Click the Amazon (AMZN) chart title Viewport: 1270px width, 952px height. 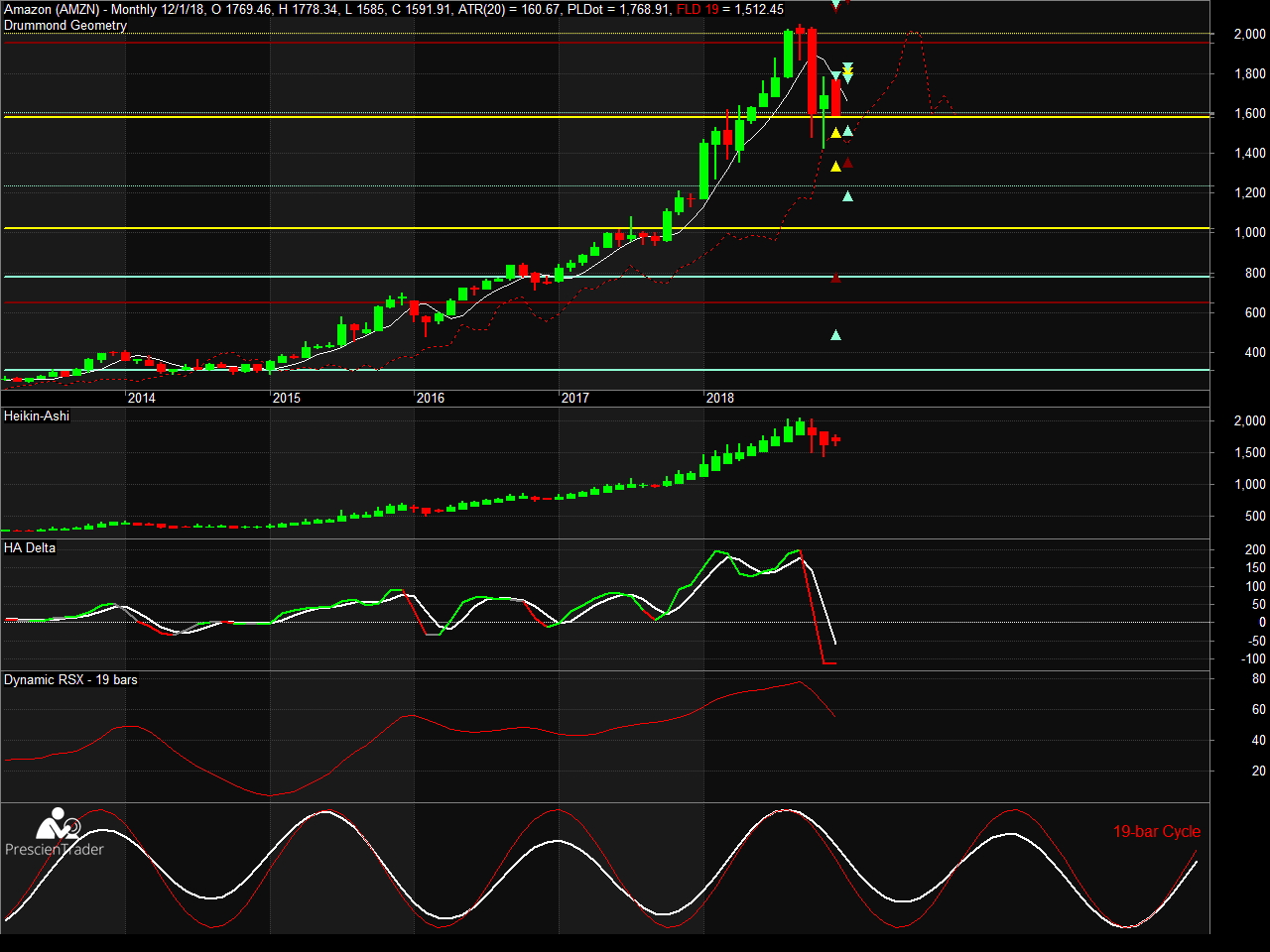(52, 10)
